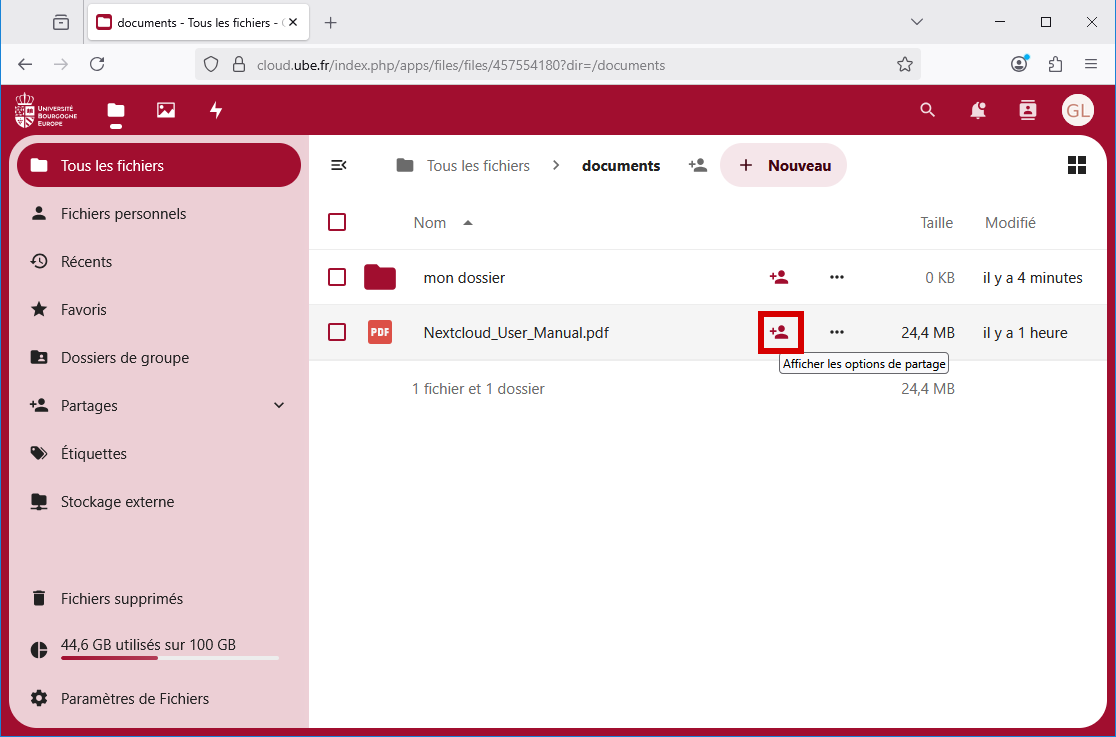Check the box for mon dossier
This screenshot has width=1116, height=737.
(x=337, y=277)
